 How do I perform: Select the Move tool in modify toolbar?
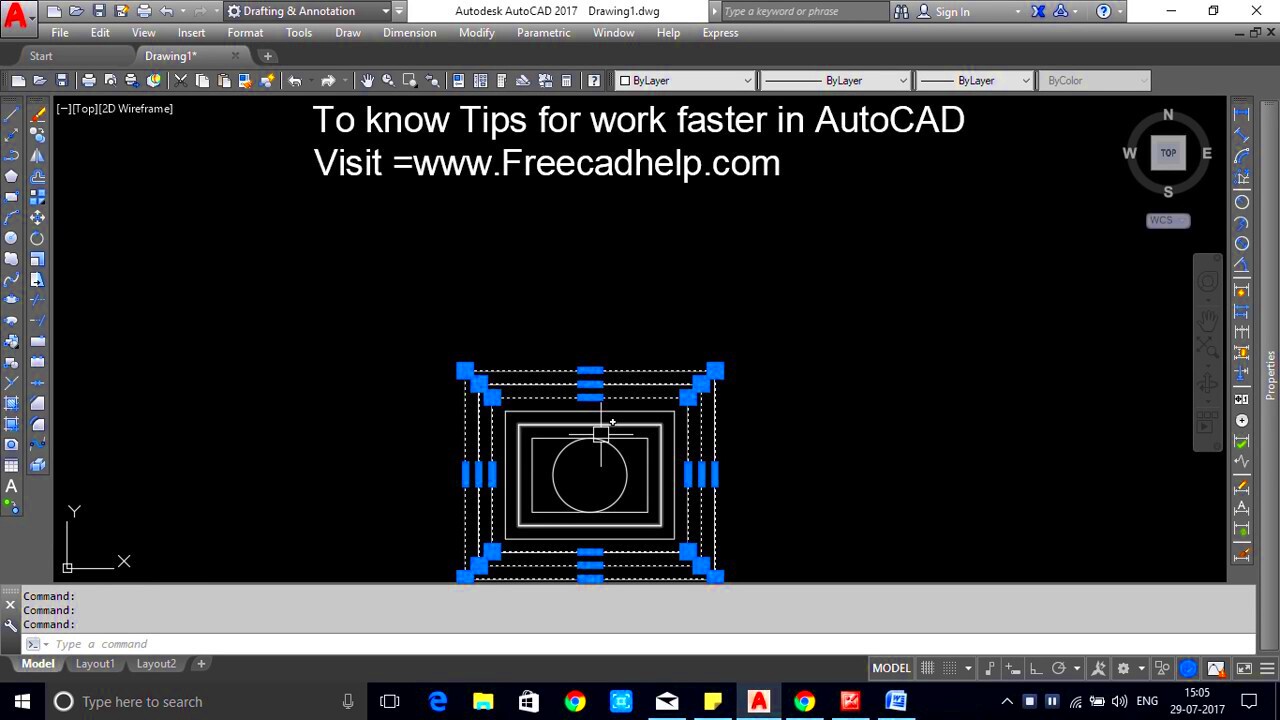[x=37, y=217]
